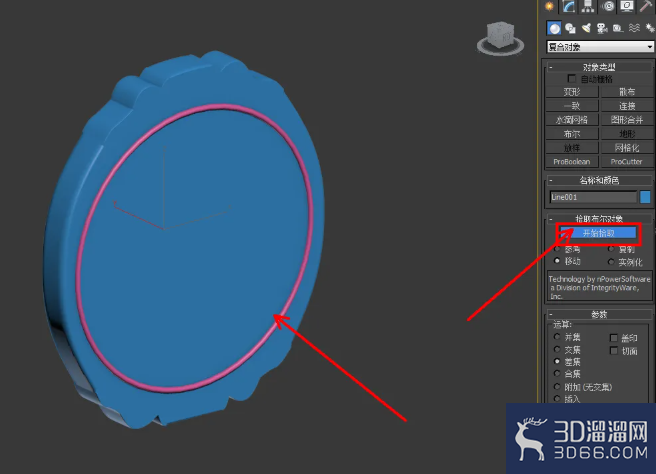Choose the 合集 merge operation

[x=557, y=374]
